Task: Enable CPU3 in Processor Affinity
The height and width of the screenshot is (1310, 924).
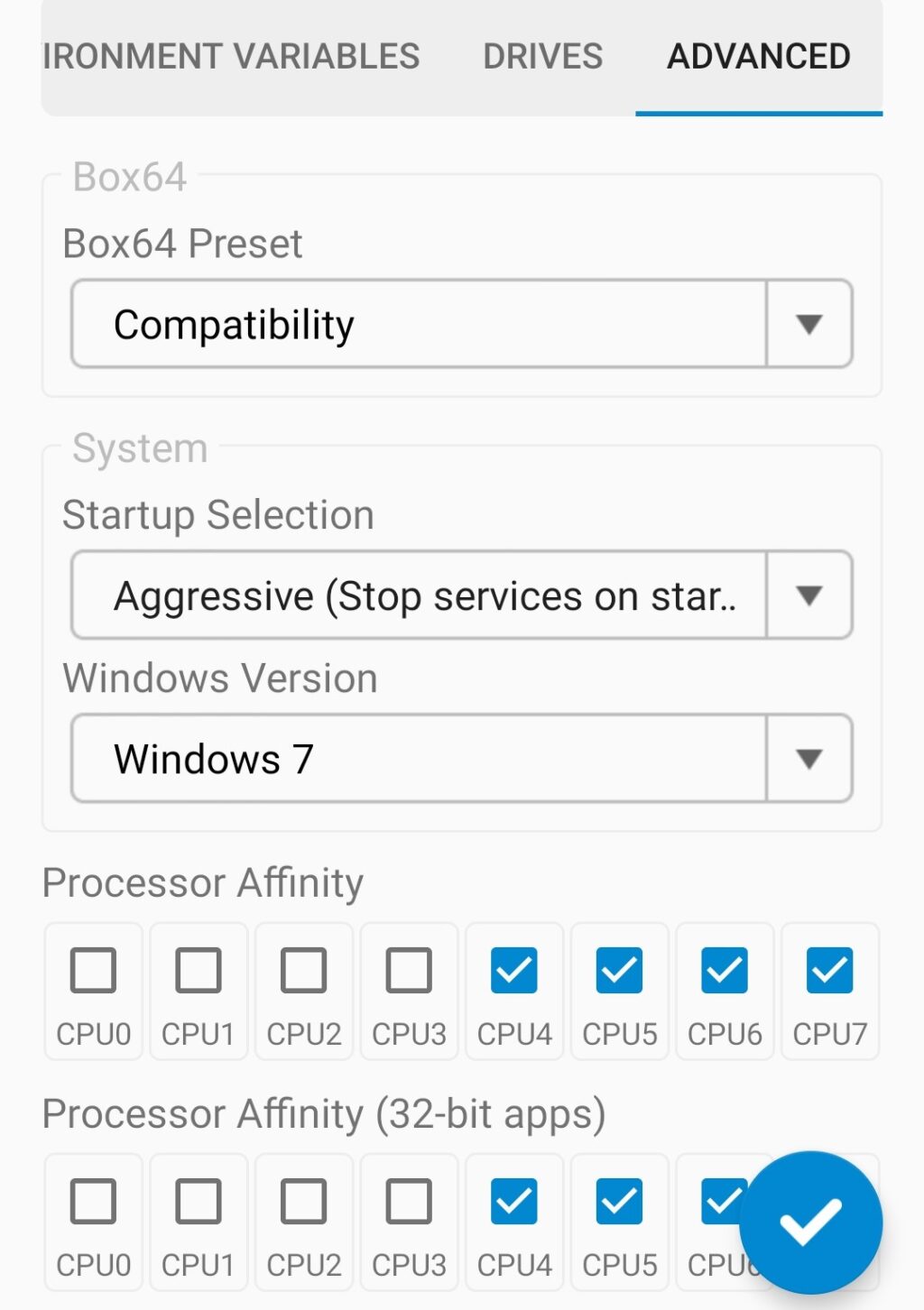Action: (408, 971)
